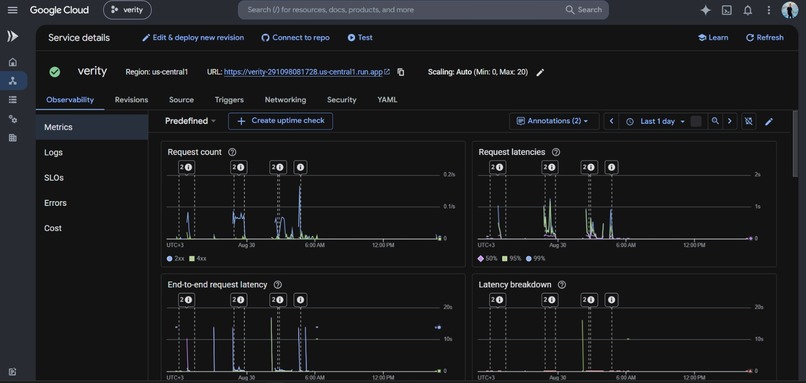Click the zoom magnifier icon in time controls
This screenshot has width=806, height=383.
pyautogui.click(x=715, y=121)
